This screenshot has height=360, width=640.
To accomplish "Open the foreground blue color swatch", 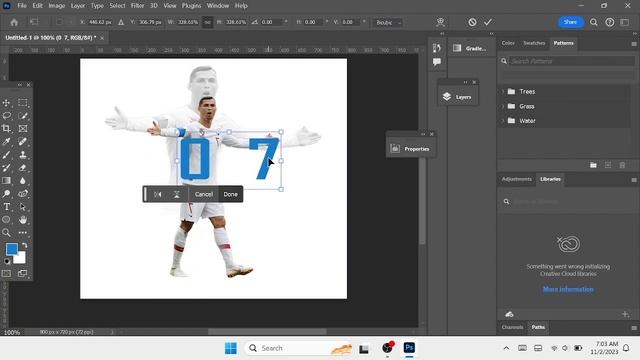I will tap(11, 249).
